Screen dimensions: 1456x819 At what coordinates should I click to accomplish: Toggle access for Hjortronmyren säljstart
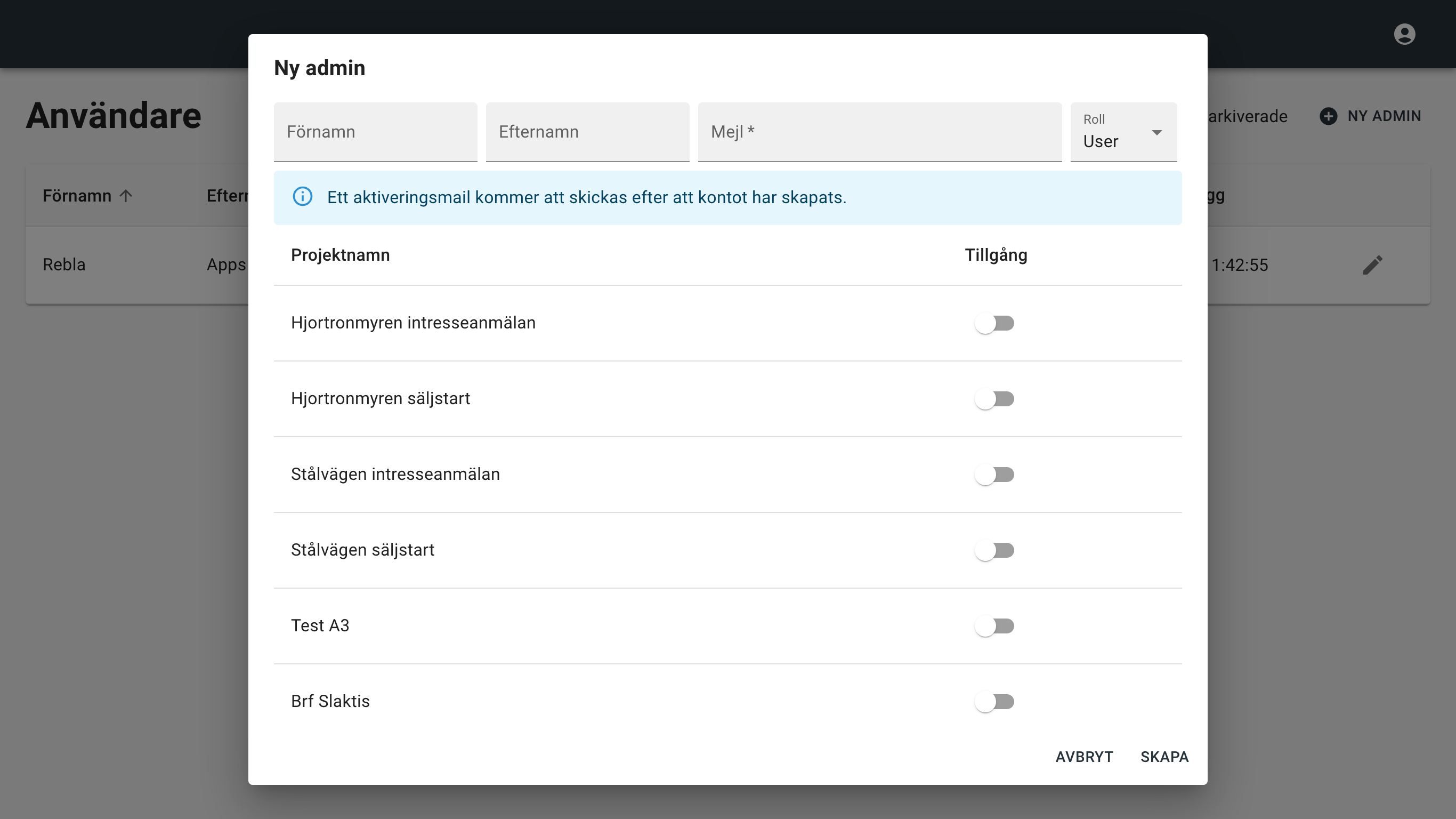[994, 399]
